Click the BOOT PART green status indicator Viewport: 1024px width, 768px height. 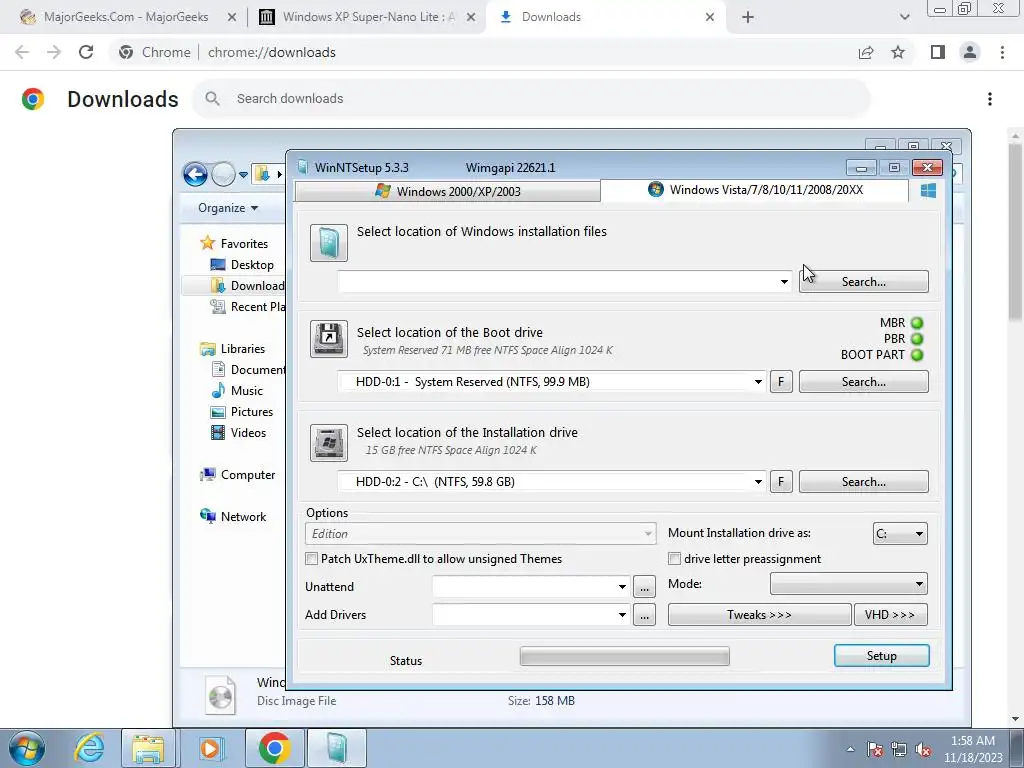pos(917,355)
